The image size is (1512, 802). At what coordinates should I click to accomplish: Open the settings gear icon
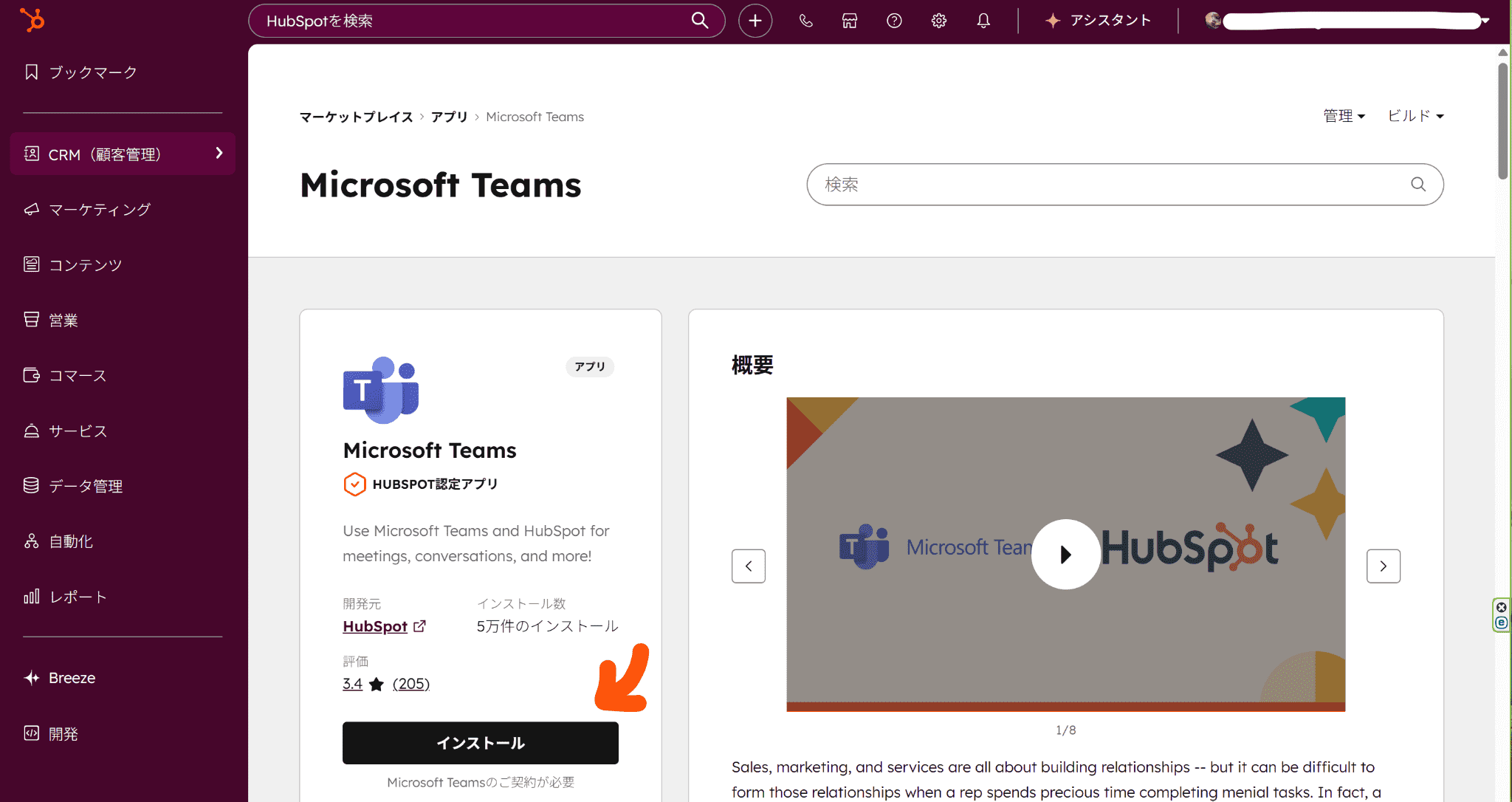(938, 21)
